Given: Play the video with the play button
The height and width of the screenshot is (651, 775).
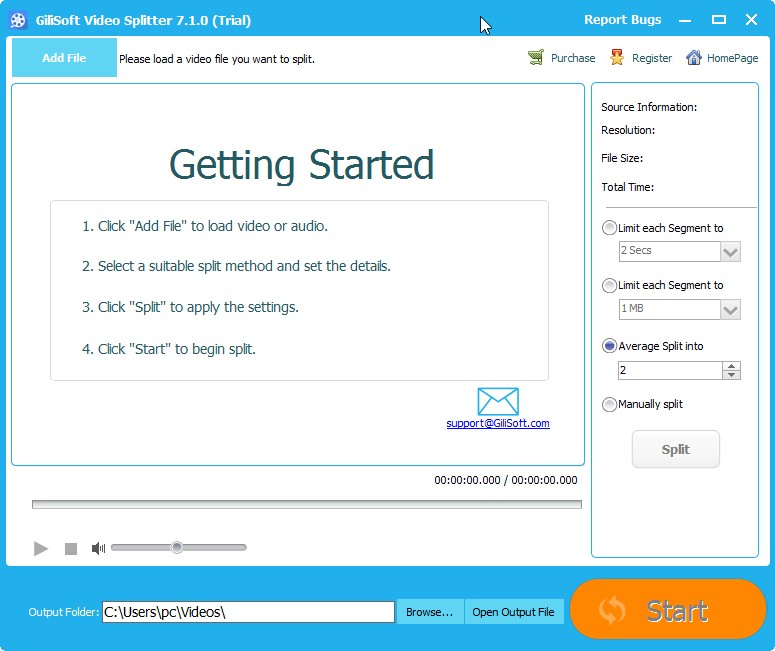Looking at the screenshot, I should pyautogui.click(x=41, y=548).
